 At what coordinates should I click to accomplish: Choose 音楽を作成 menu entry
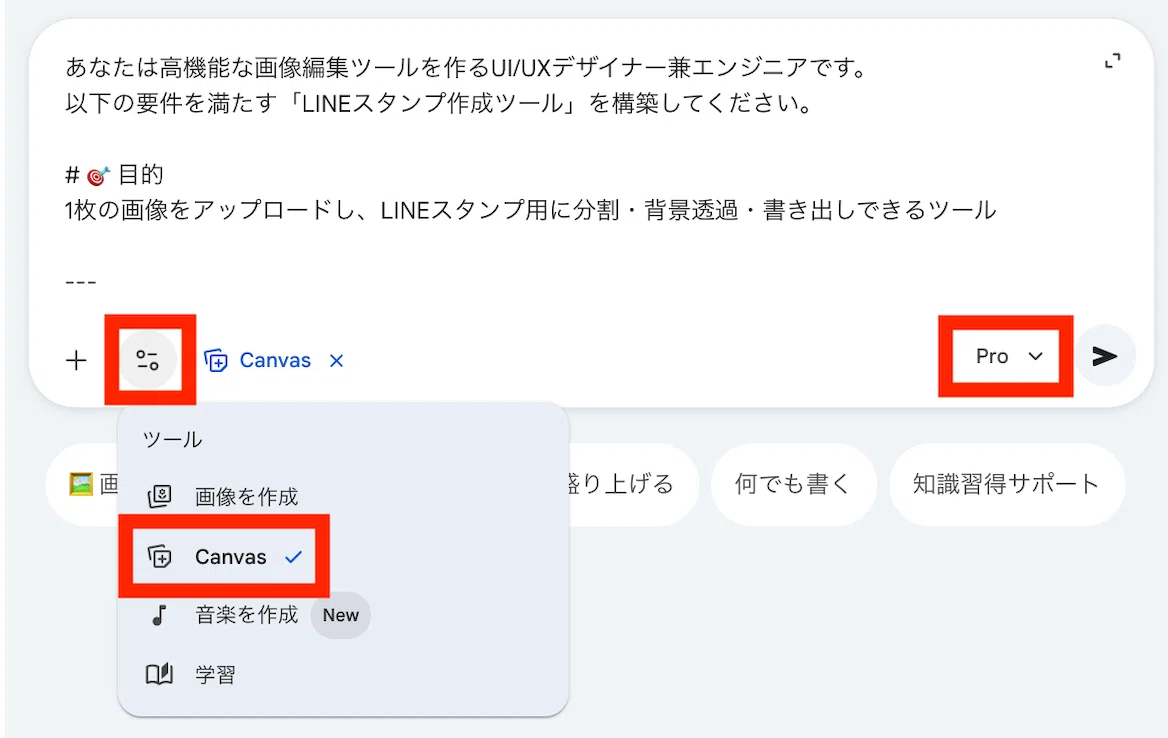(247, 615)
